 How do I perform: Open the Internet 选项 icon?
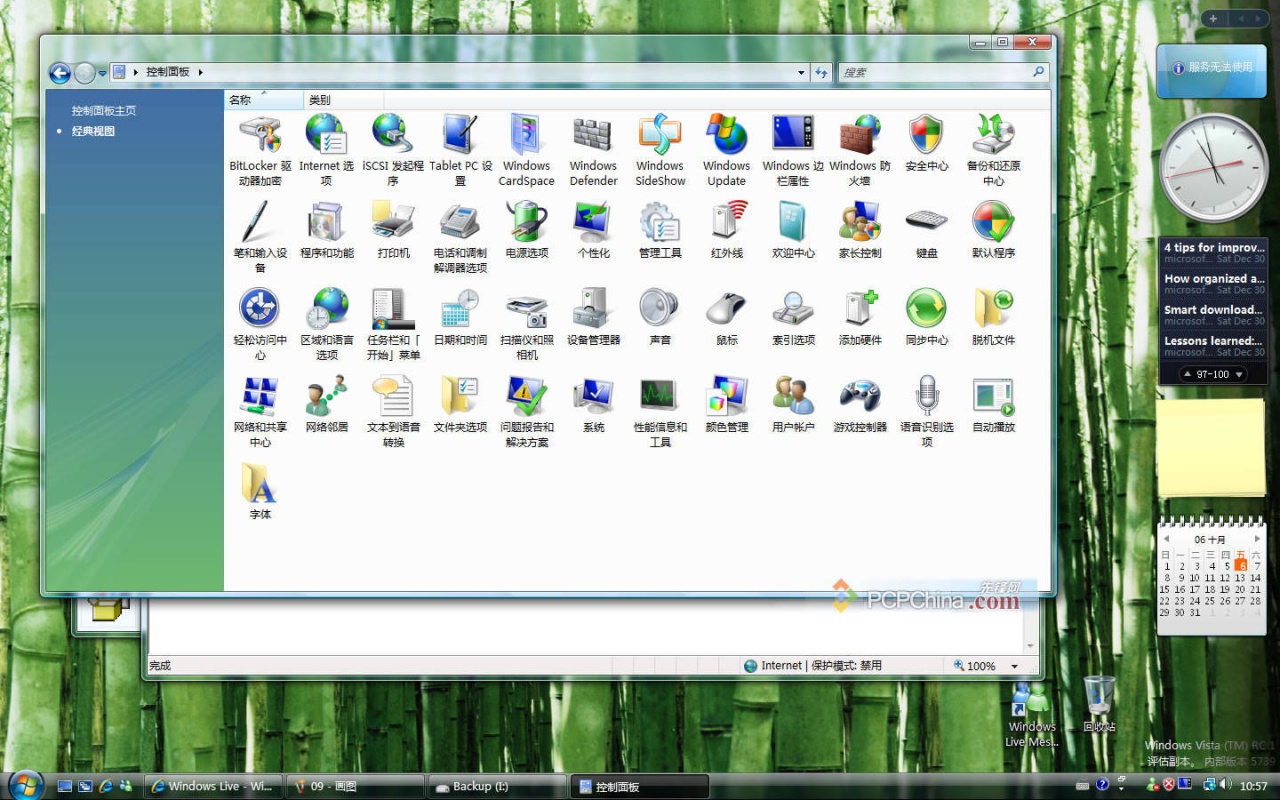[326, 134]
